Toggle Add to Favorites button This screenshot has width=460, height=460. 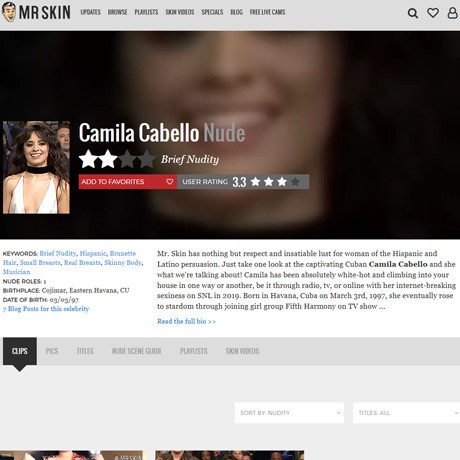pos(128,182)
